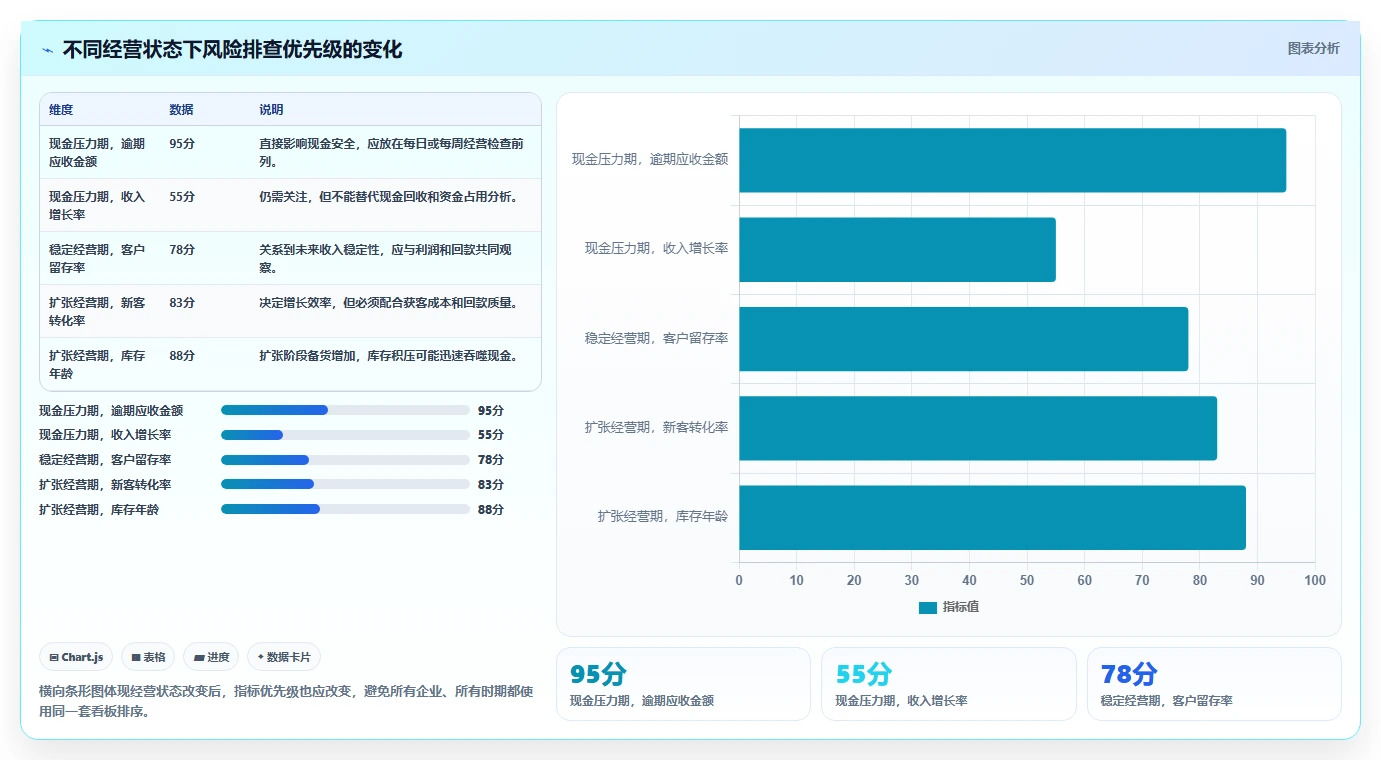Click x-axis tick label 50
Screen dimensions: 1381x760
pyautogui.click(x=1027, y=580)
